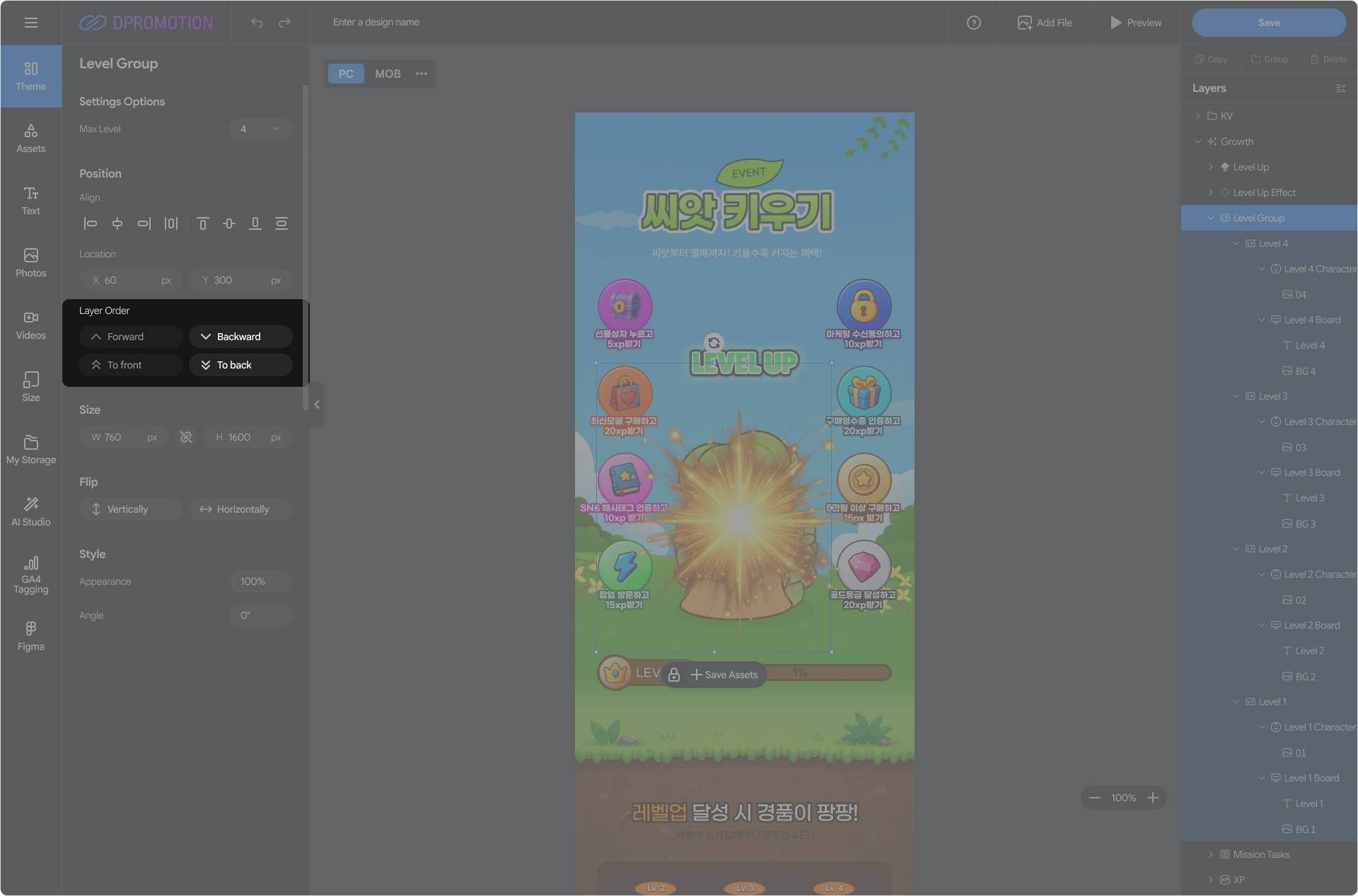
Task: Lock the selected layer on canvas
Action: click(x=674, y=675)
